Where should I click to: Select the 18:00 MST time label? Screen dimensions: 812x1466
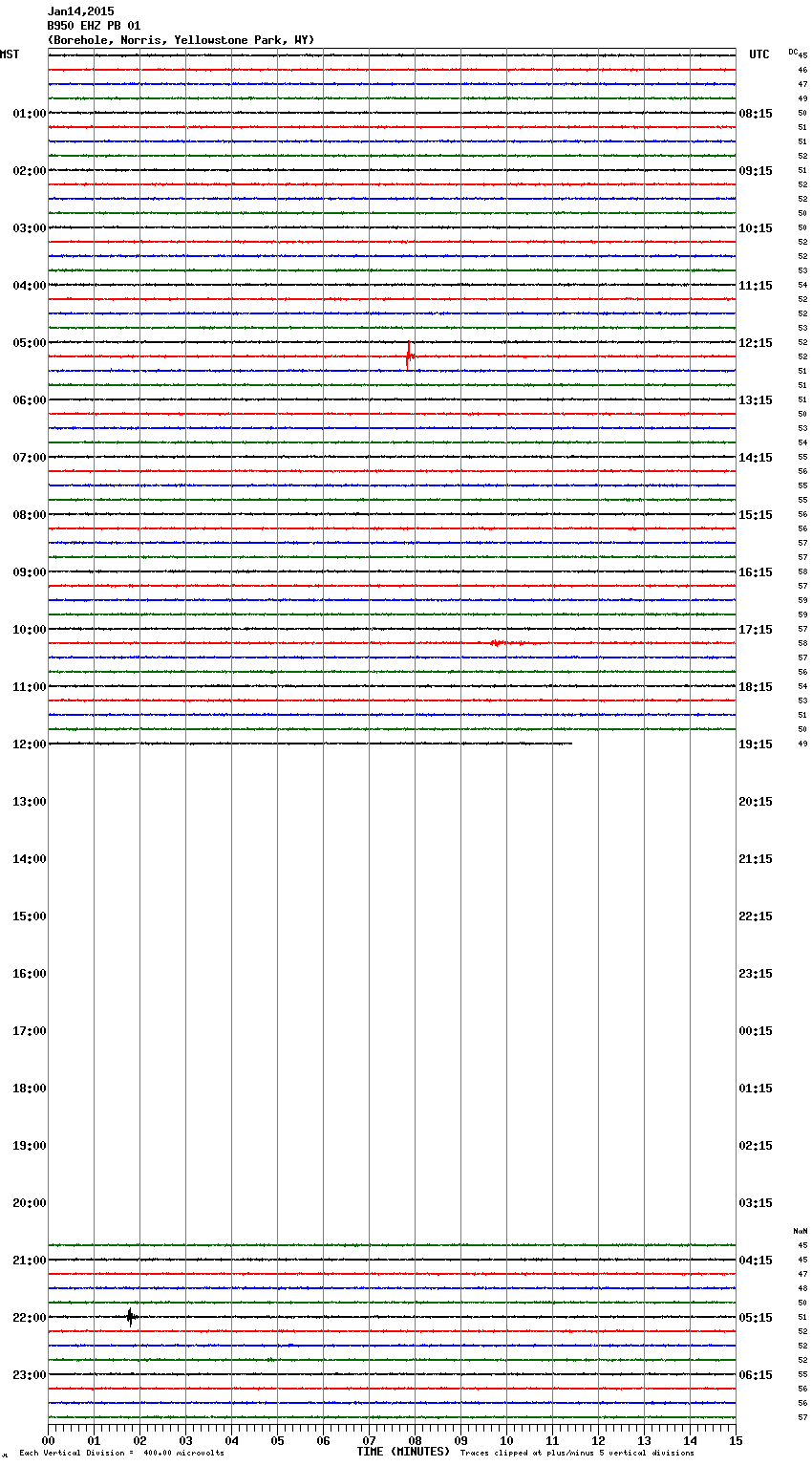pos(30,1089)
